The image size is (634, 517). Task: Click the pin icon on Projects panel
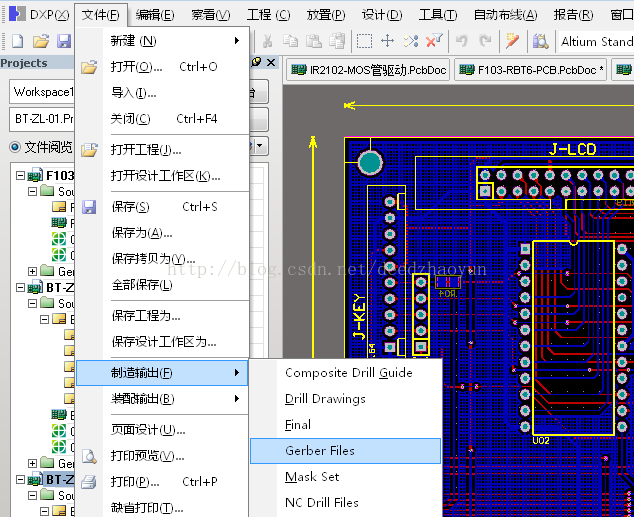point(256,62)
